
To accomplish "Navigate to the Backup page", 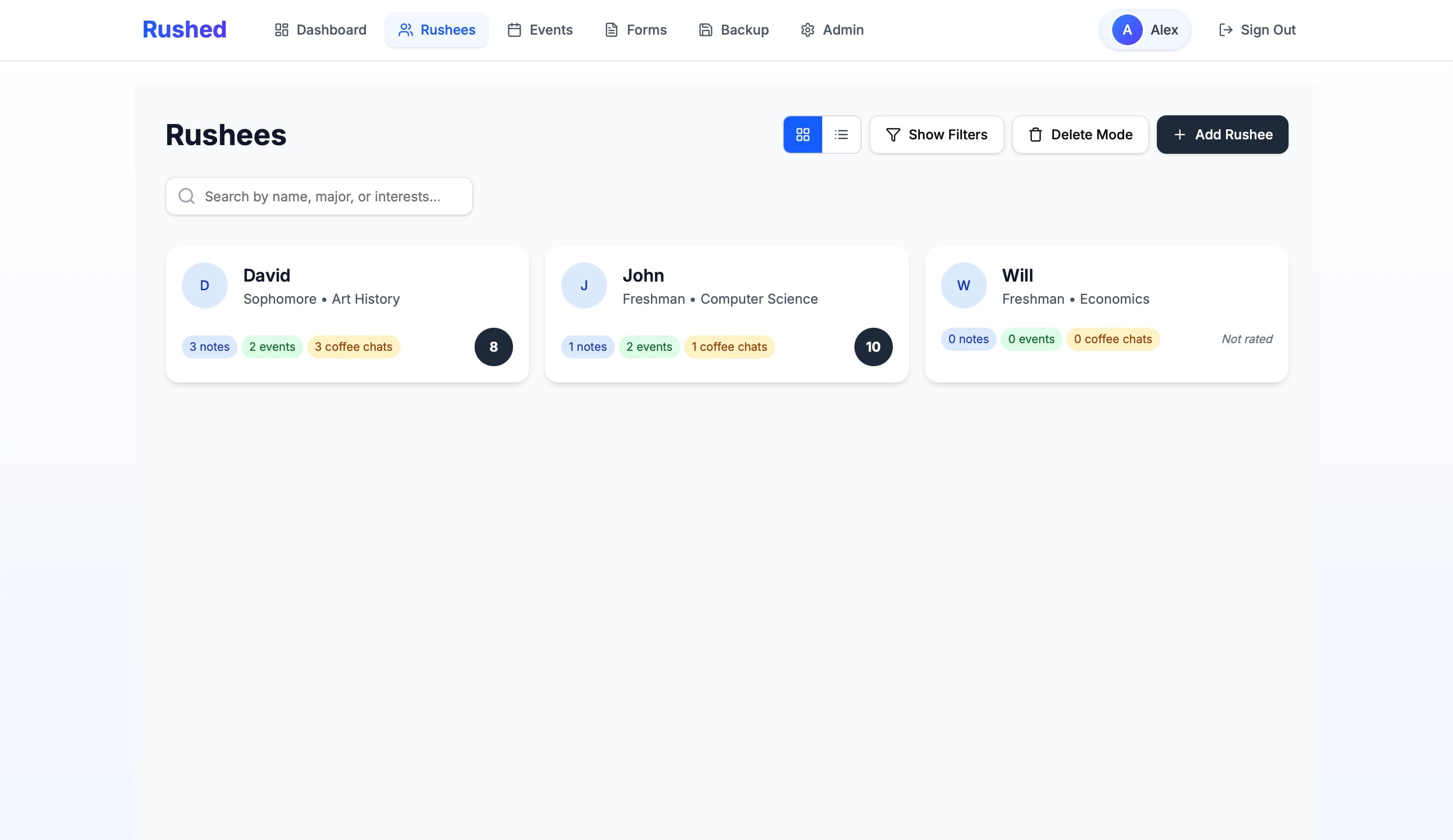I will (733, 30).
